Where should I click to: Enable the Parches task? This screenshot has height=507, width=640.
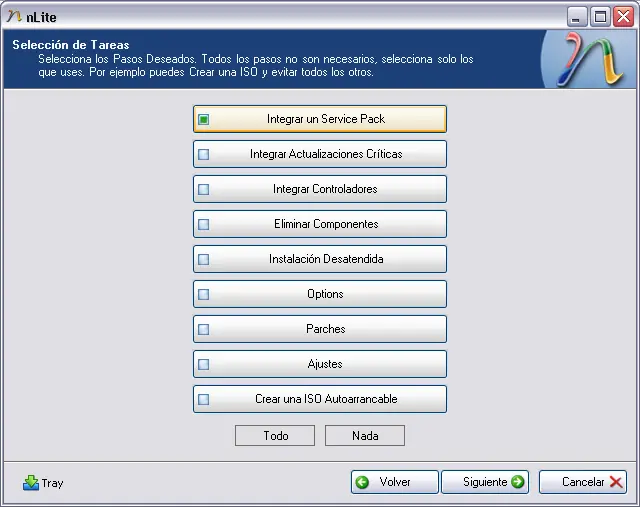click(x=320, y=329)
